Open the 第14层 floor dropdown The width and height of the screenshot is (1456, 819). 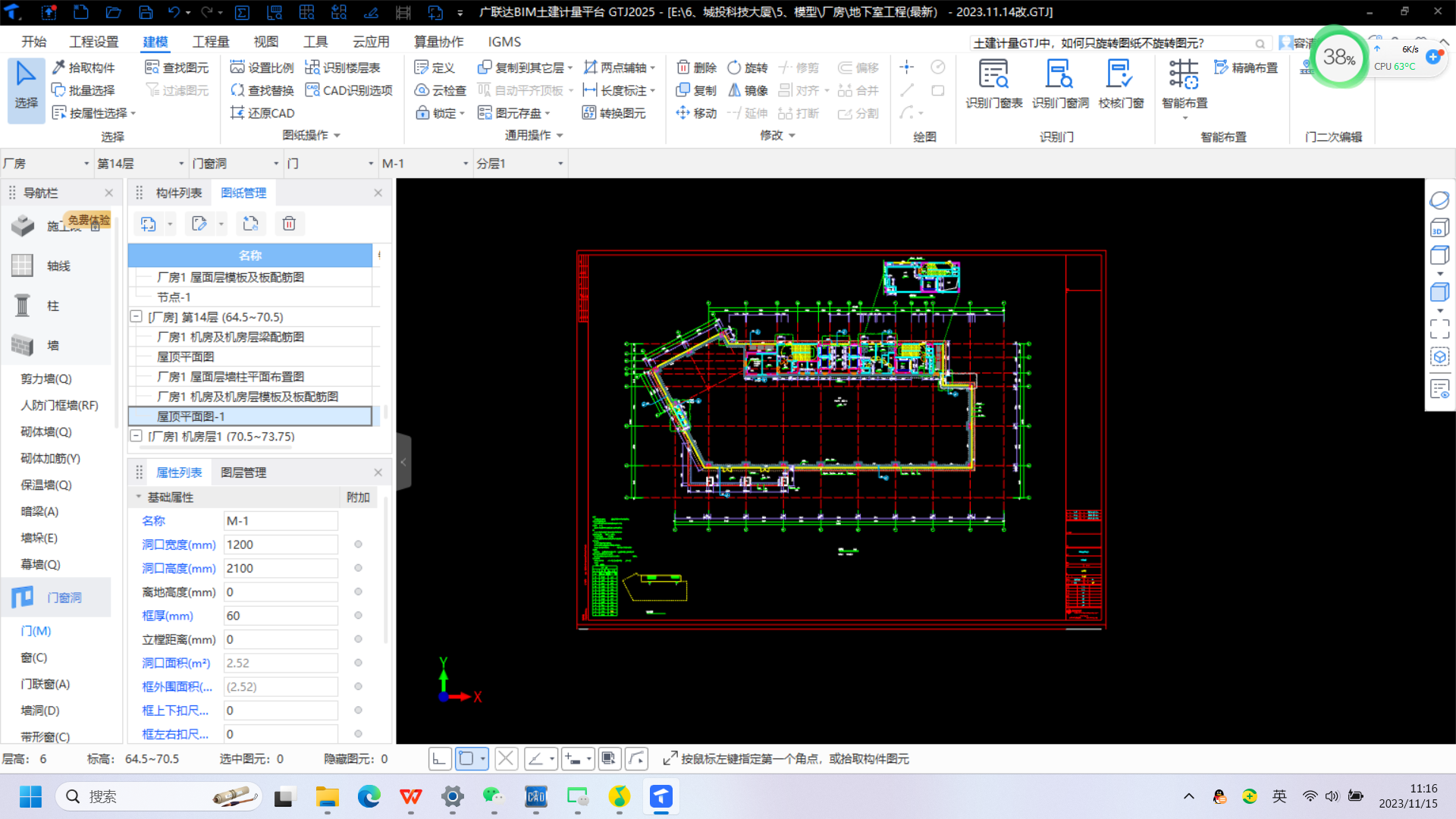pyautogui.click(x=141, y=163)
